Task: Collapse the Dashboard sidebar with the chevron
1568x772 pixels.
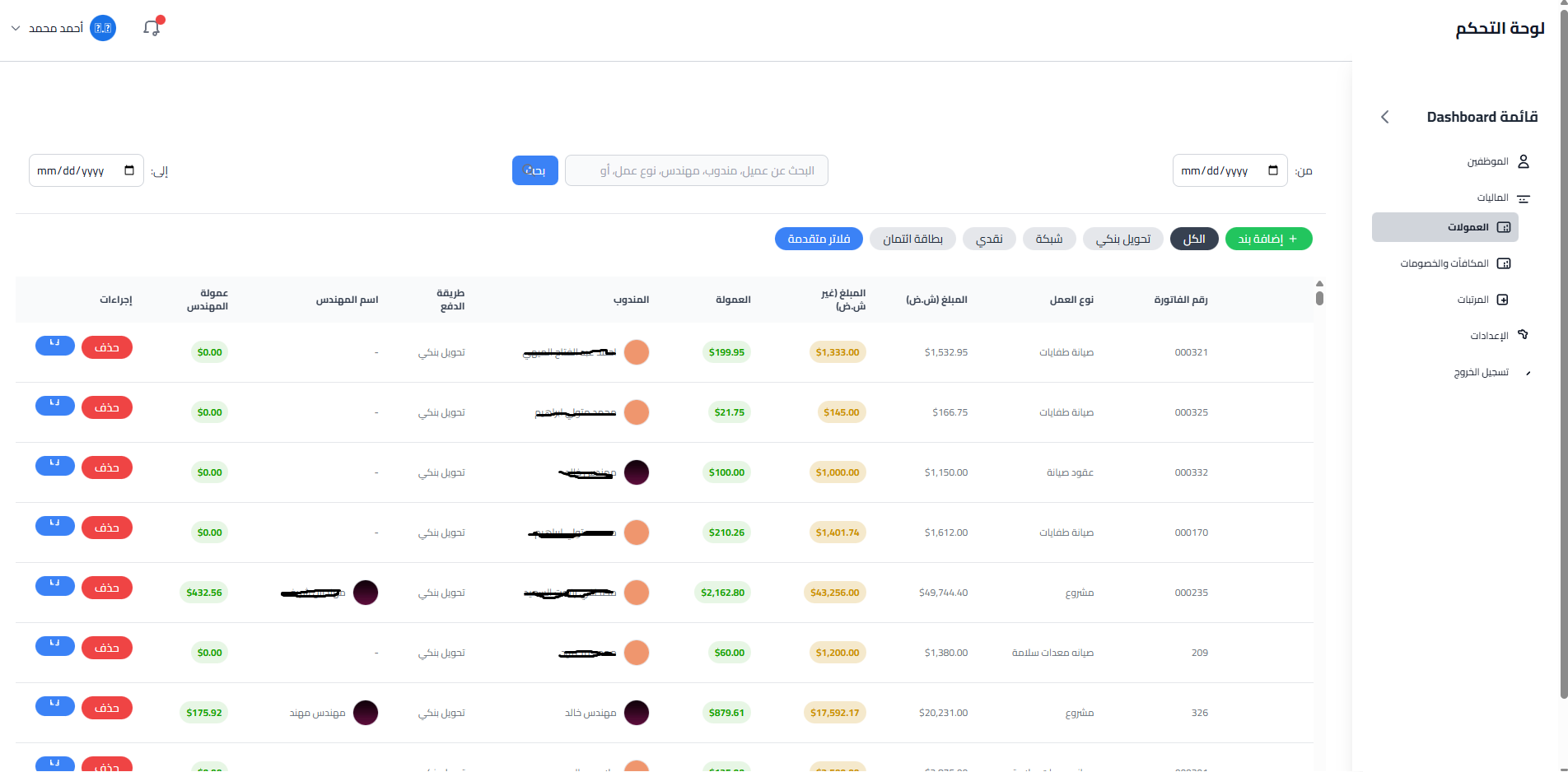Action: point(1384,117)
